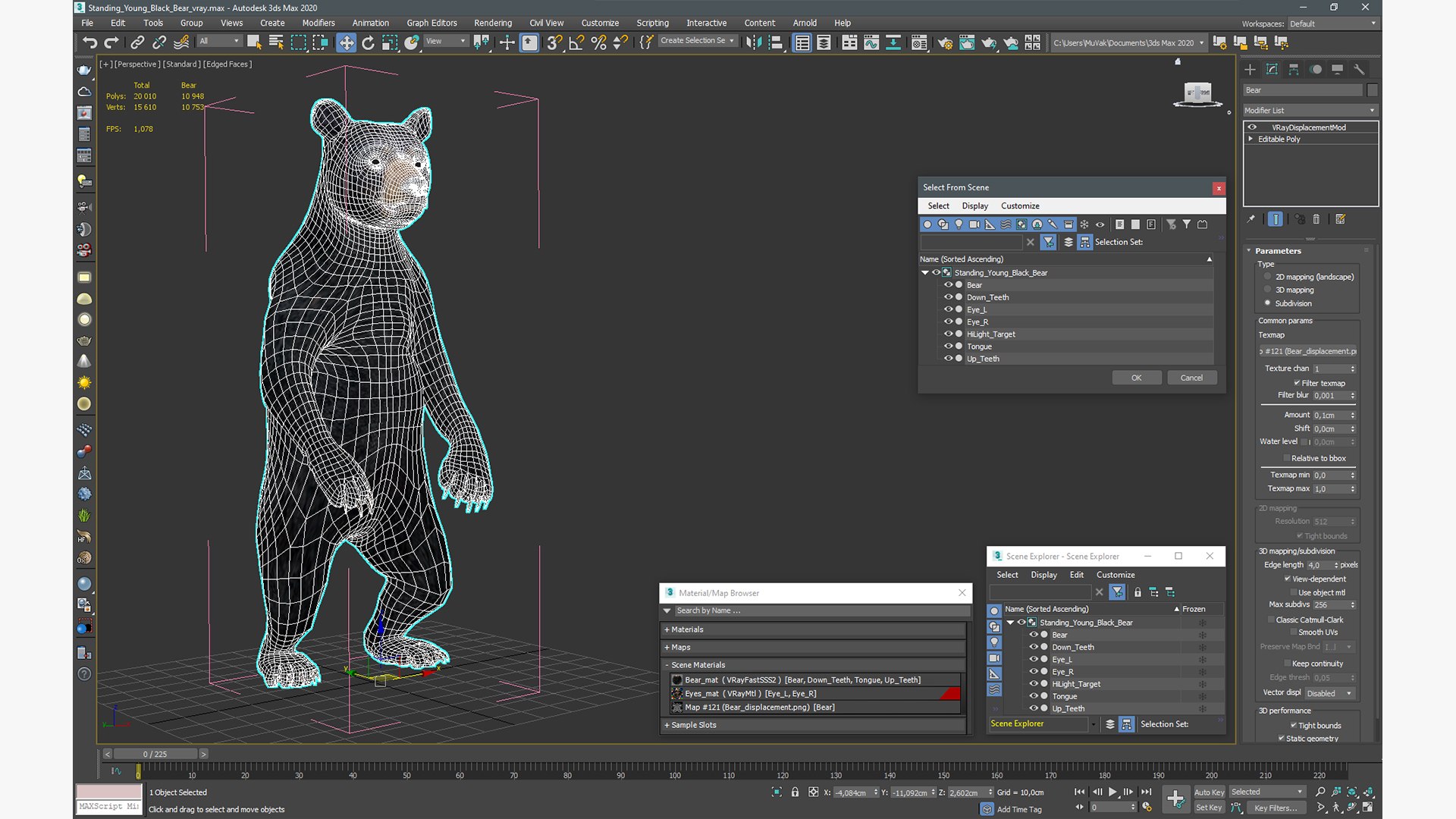Click the Rectangular Selection Region icon
1456x819 pixels.
click(x=299, y=42)
